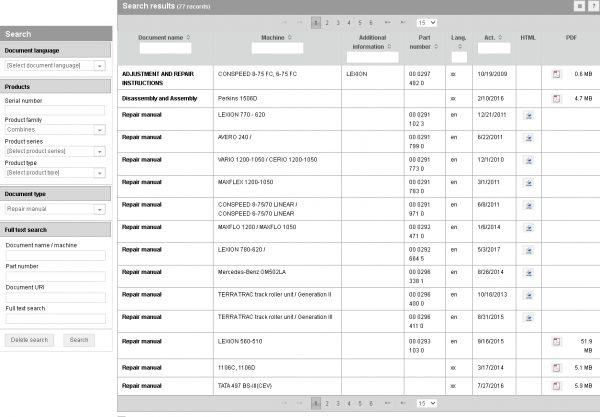The width and height of the screenshot is (600, 417).
Task: Click the Document name column filter box
Action: click(165, 48)
